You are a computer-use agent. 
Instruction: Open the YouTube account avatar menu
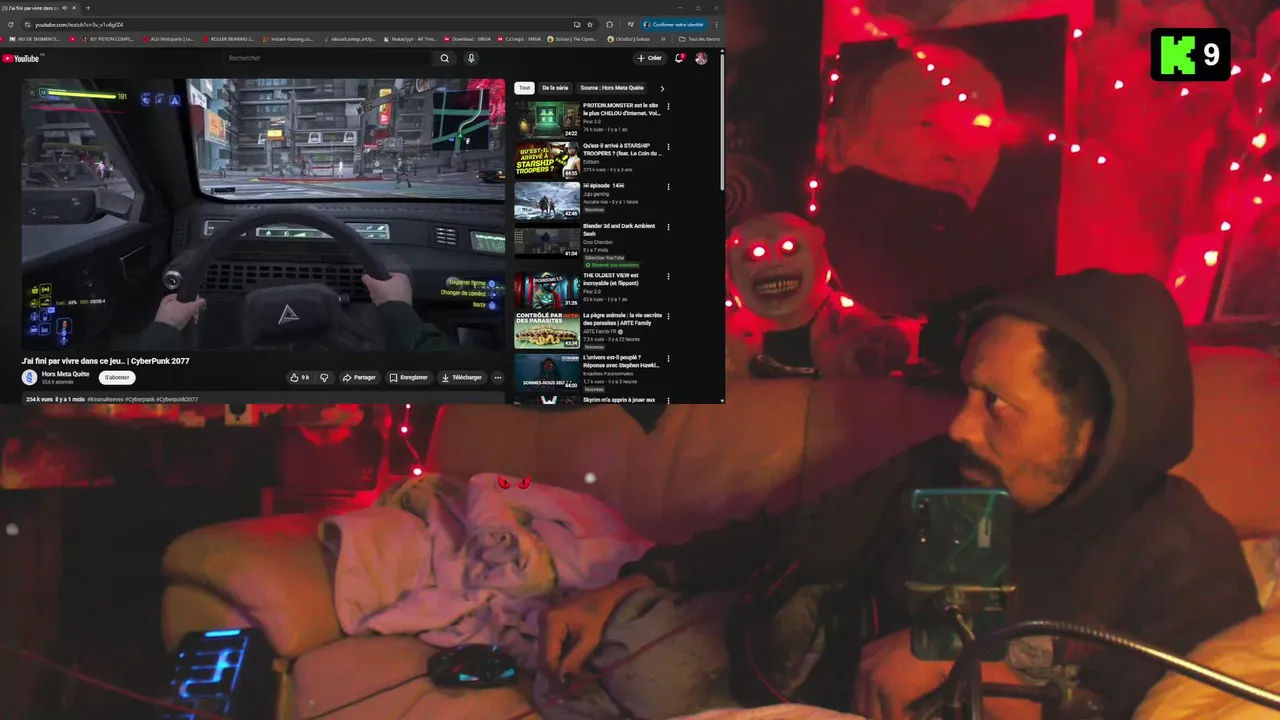point(701,58)
